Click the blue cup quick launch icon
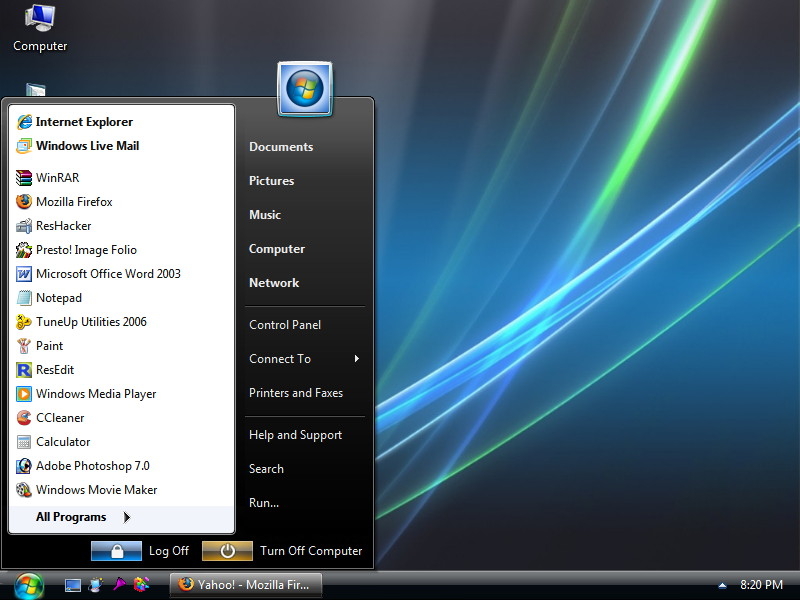Screen dimensions: 800x600 click(95, 585)
